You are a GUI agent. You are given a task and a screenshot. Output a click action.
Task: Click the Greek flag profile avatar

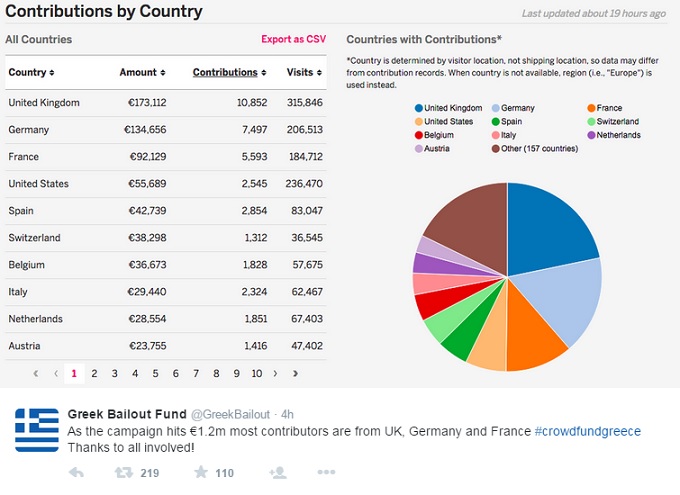click(36, 429)
